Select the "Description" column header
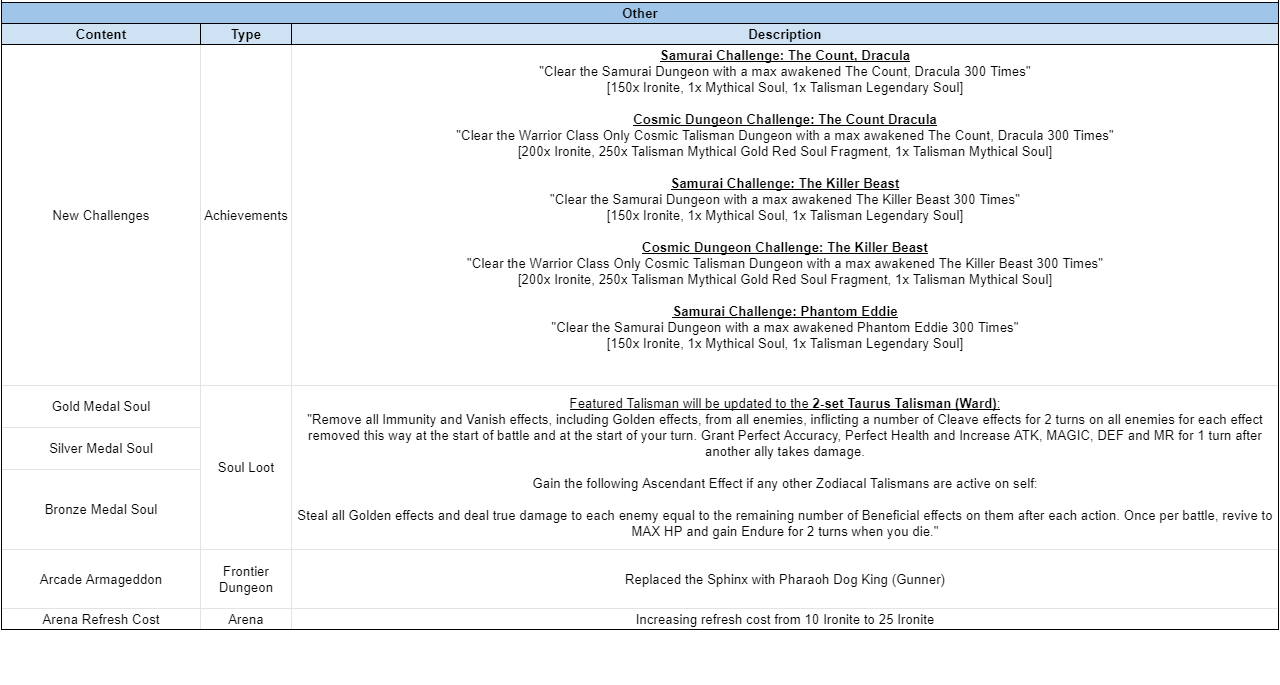This screenshot has height=685, width=1280. pyautogui.click(x=784, y=34)
